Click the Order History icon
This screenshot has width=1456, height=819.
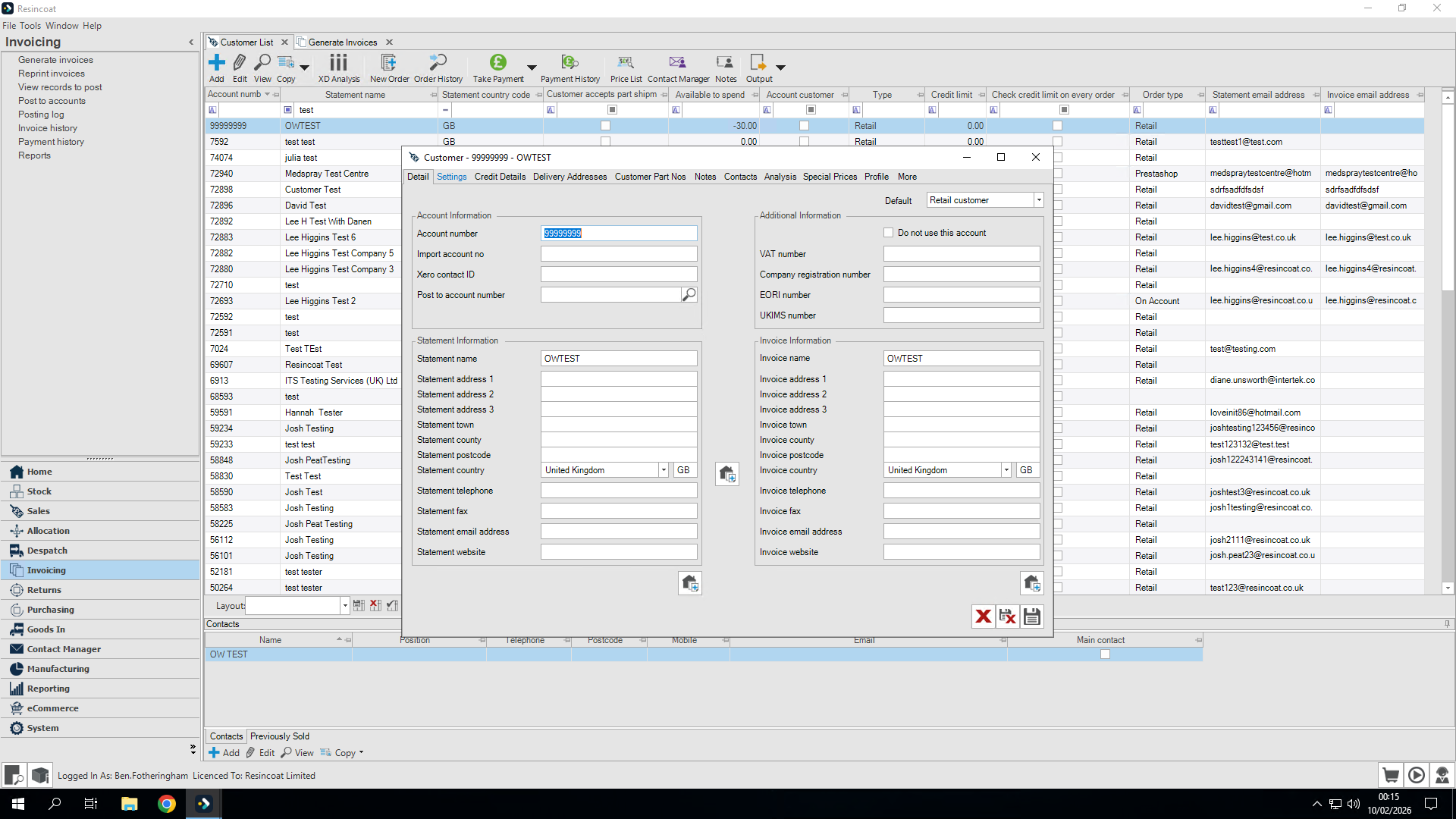[438, 63]
